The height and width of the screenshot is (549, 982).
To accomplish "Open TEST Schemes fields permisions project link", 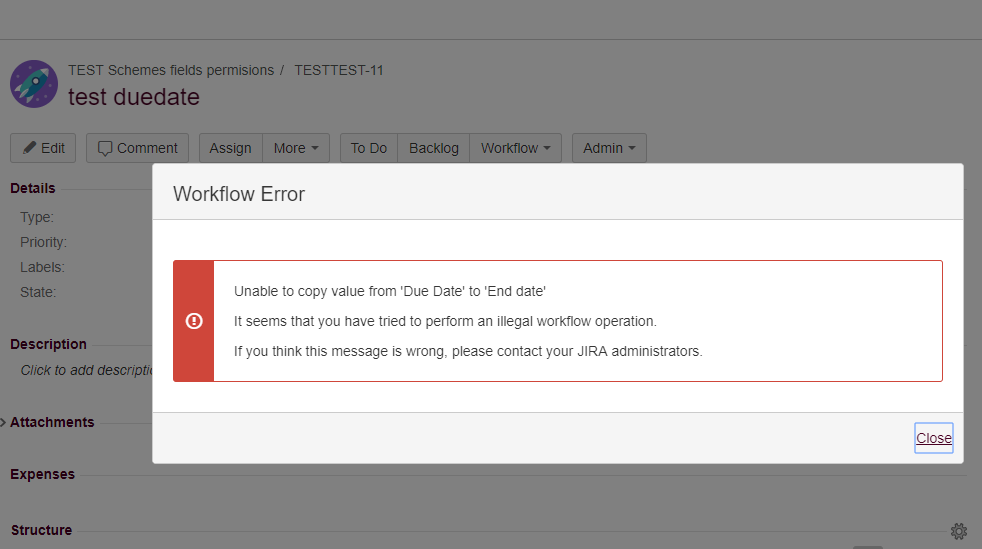I will pyautogui.click(x=171, y=70).
